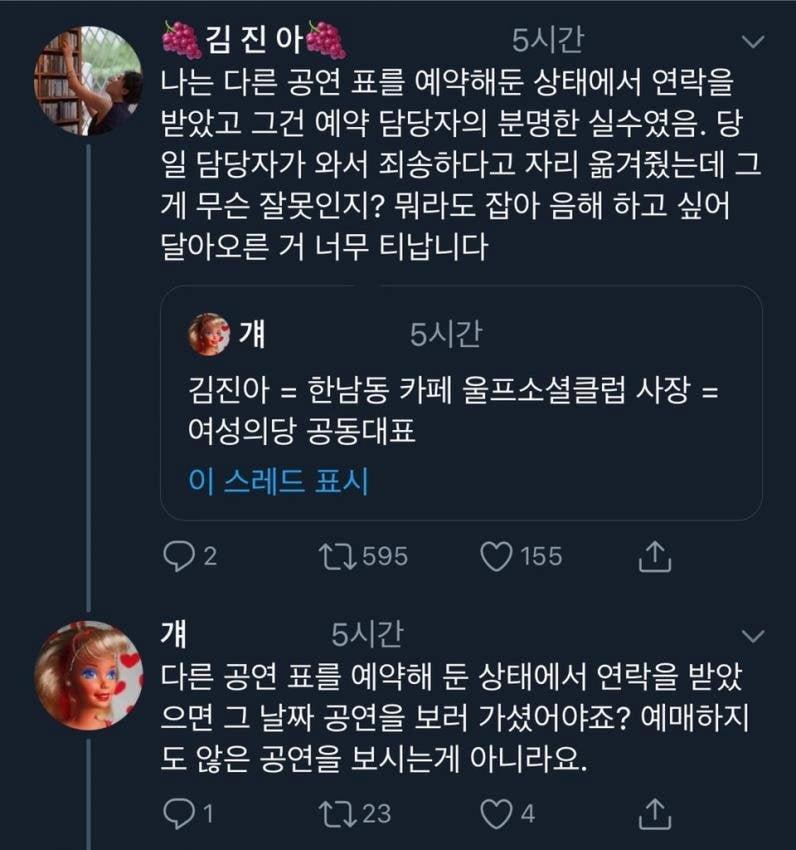Like the tweet showing 155 likes
796x850 pixels.
click(x=496, y=557)
